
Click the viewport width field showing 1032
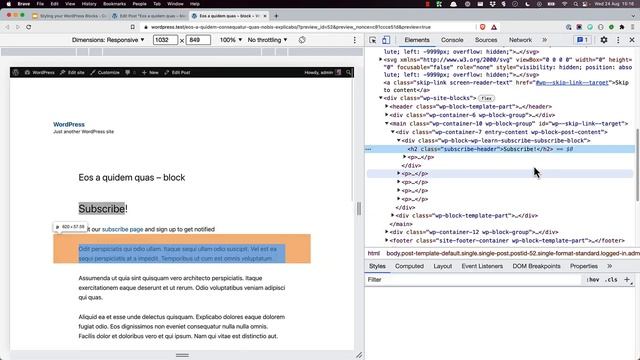(165, 40)
